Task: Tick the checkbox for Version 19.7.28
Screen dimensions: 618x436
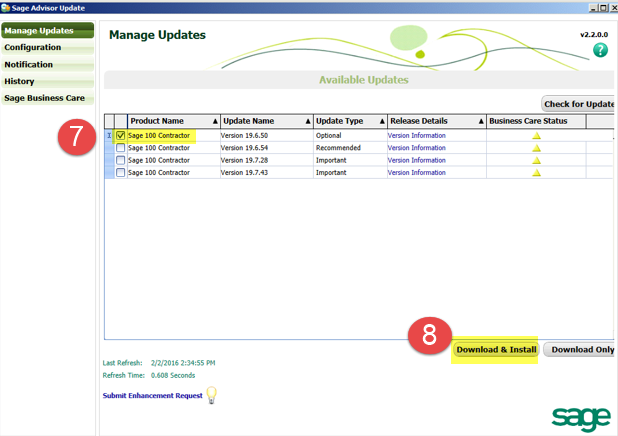Action: coord(121,160)
